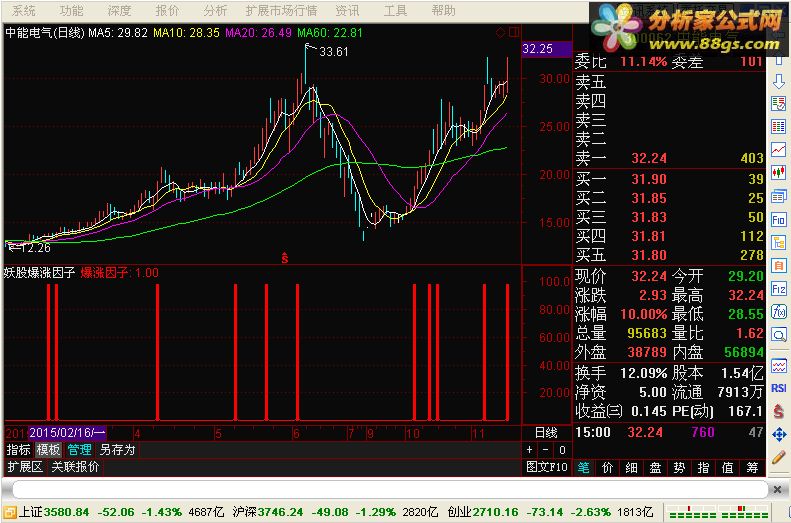The width and height of the screenshot is (791, 523).
Task: Select the wavy-lines indicator sidebar icon
Action: (x=778, y=365)
